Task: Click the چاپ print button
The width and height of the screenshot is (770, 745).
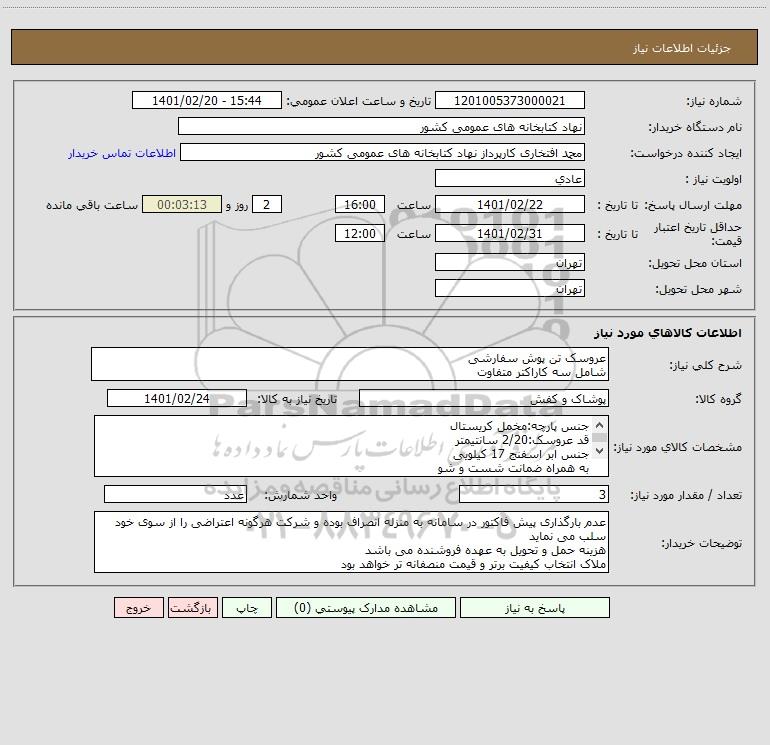Action: [247, 608]
